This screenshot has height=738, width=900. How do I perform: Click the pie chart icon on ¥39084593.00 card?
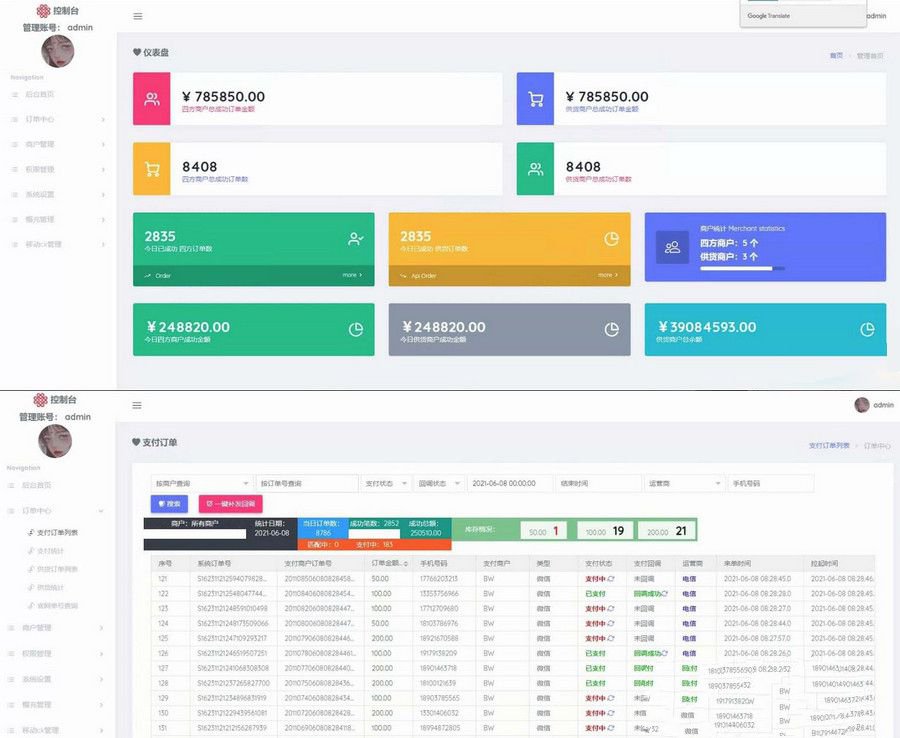pos(867,329)
